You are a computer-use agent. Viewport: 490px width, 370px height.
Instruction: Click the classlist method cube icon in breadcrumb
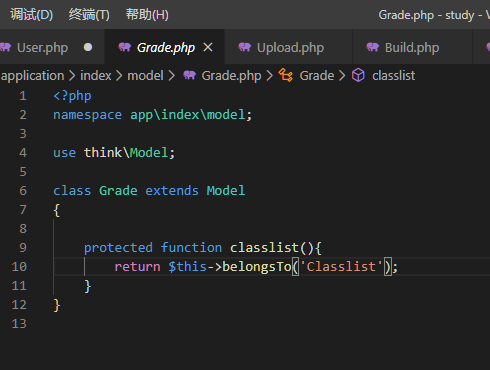tap(359, 75)
